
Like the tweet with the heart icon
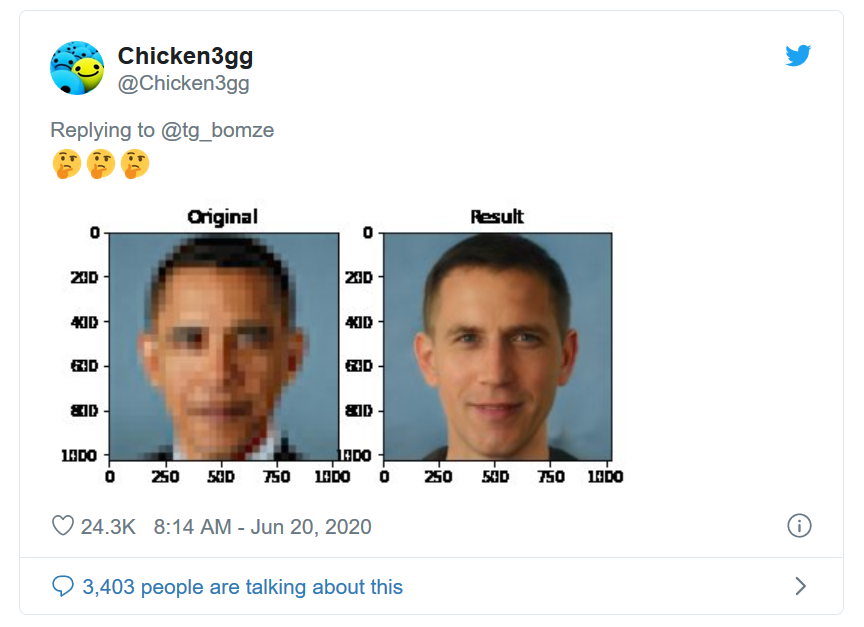pos(63,526)
